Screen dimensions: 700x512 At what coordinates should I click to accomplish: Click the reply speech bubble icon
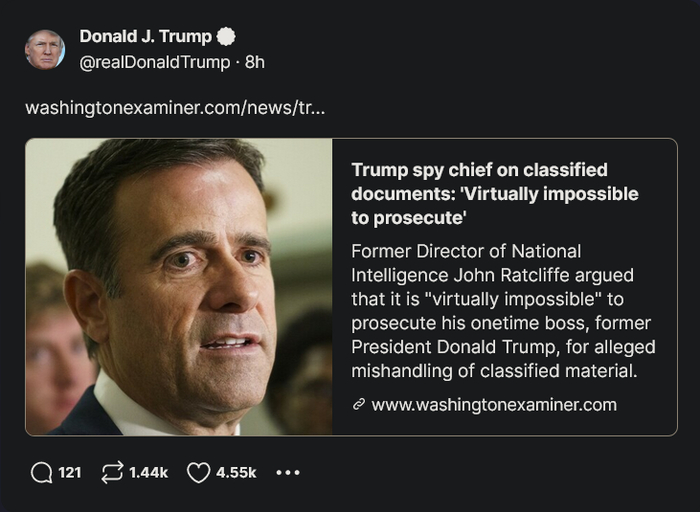(x=41, y=472)
